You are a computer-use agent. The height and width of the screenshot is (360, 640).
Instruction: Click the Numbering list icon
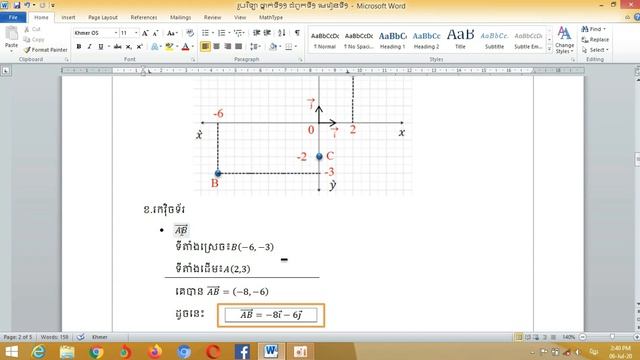point(221,33)
